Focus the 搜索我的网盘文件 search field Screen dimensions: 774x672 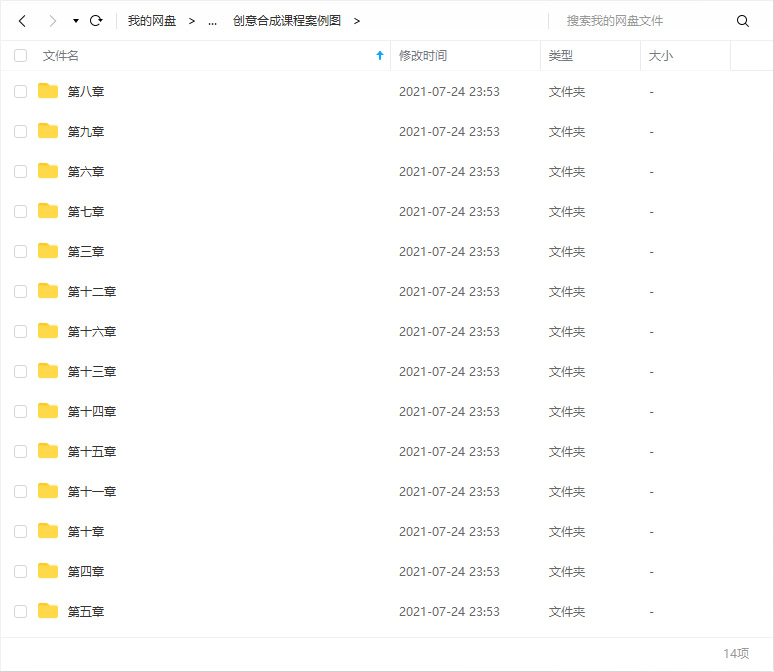642,21
